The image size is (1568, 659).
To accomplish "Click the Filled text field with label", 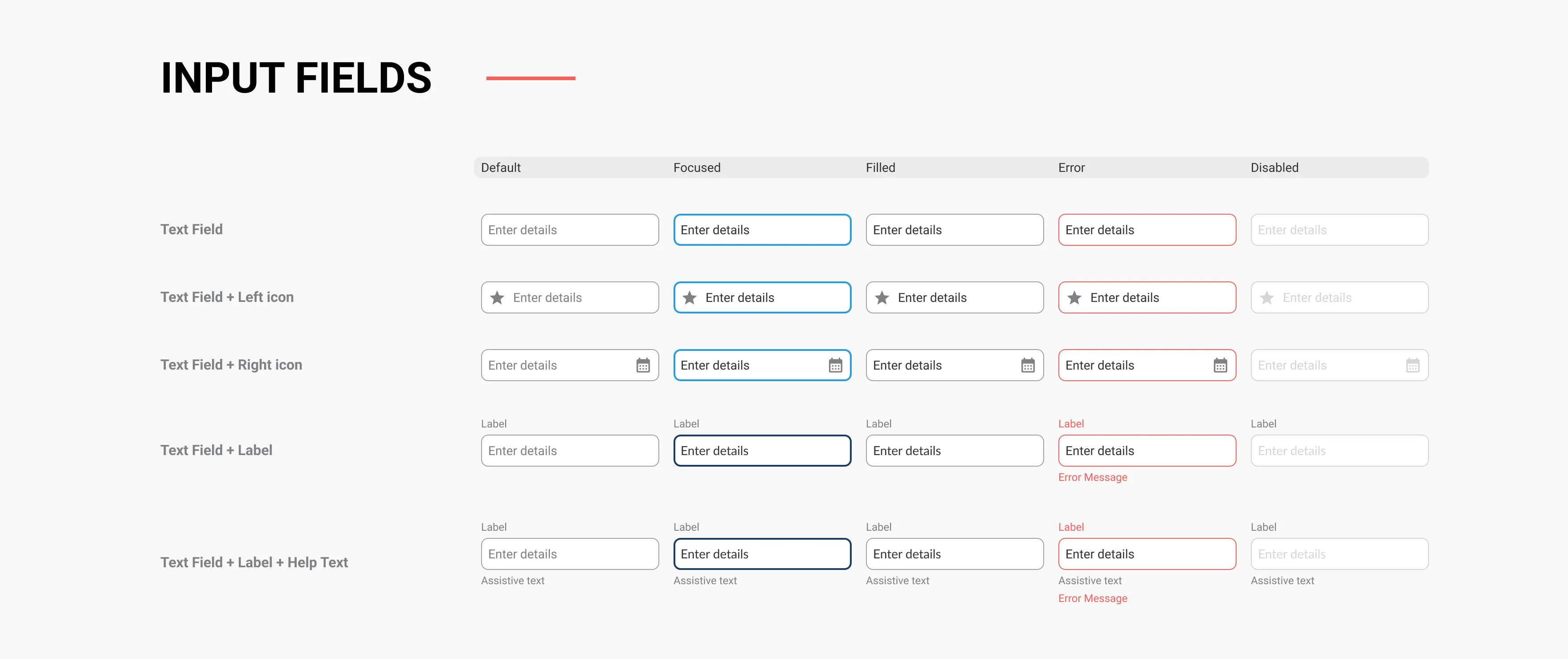I will tap(955, 451).
